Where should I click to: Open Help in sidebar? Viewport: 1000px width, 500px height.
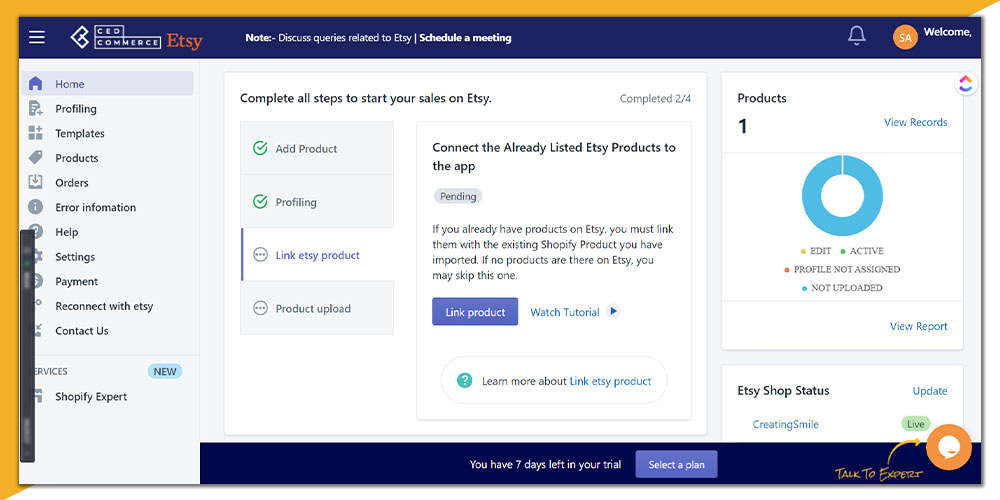(x=66, y=232)
